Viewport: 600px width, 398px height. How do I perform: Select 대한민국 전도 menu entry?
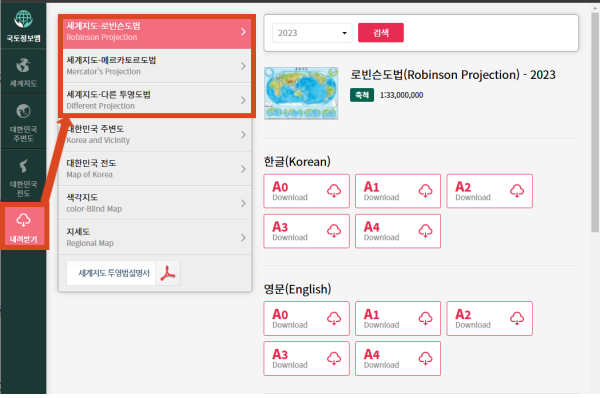[155, 169]
